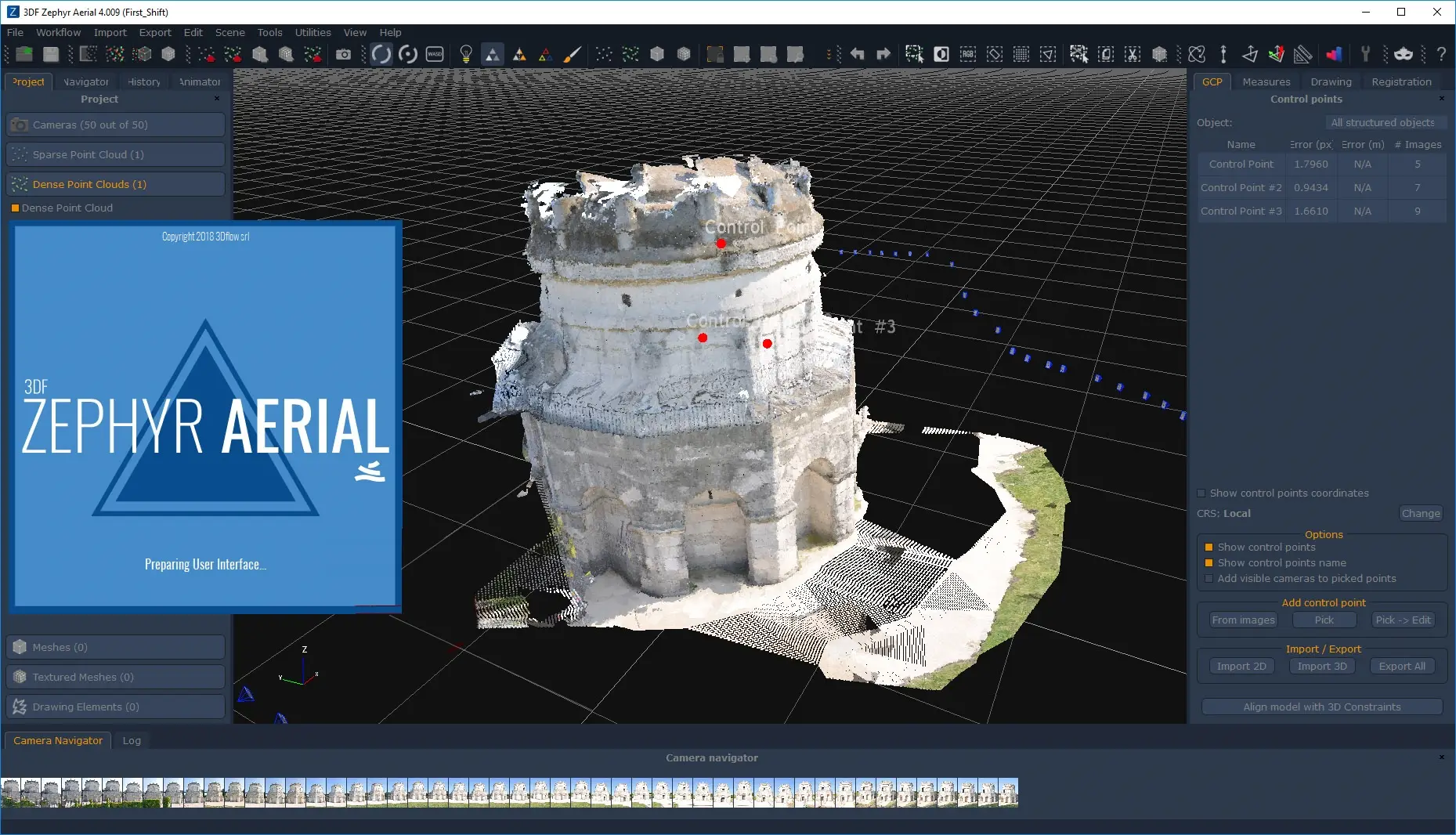Click the red-blue bar chart icon
Screen dimensions: 1456x835
1334,54
